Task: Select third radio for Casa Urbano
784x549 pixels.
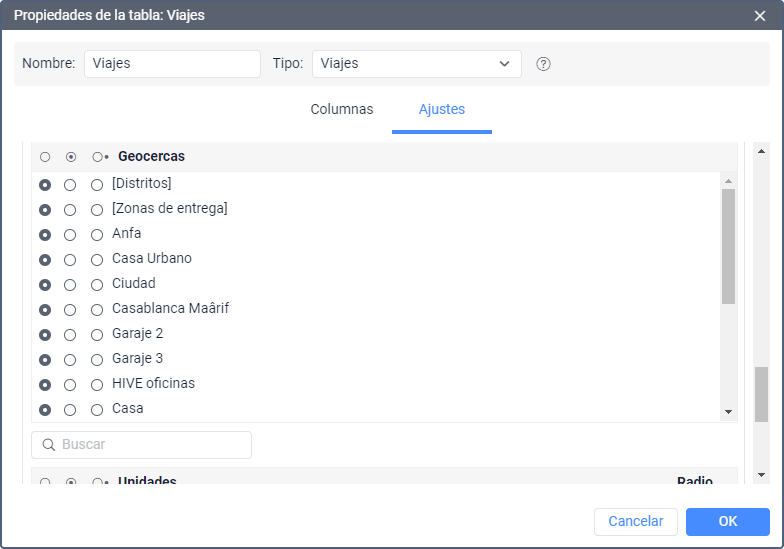Action: pyautogui.click(x=97, y=260)
